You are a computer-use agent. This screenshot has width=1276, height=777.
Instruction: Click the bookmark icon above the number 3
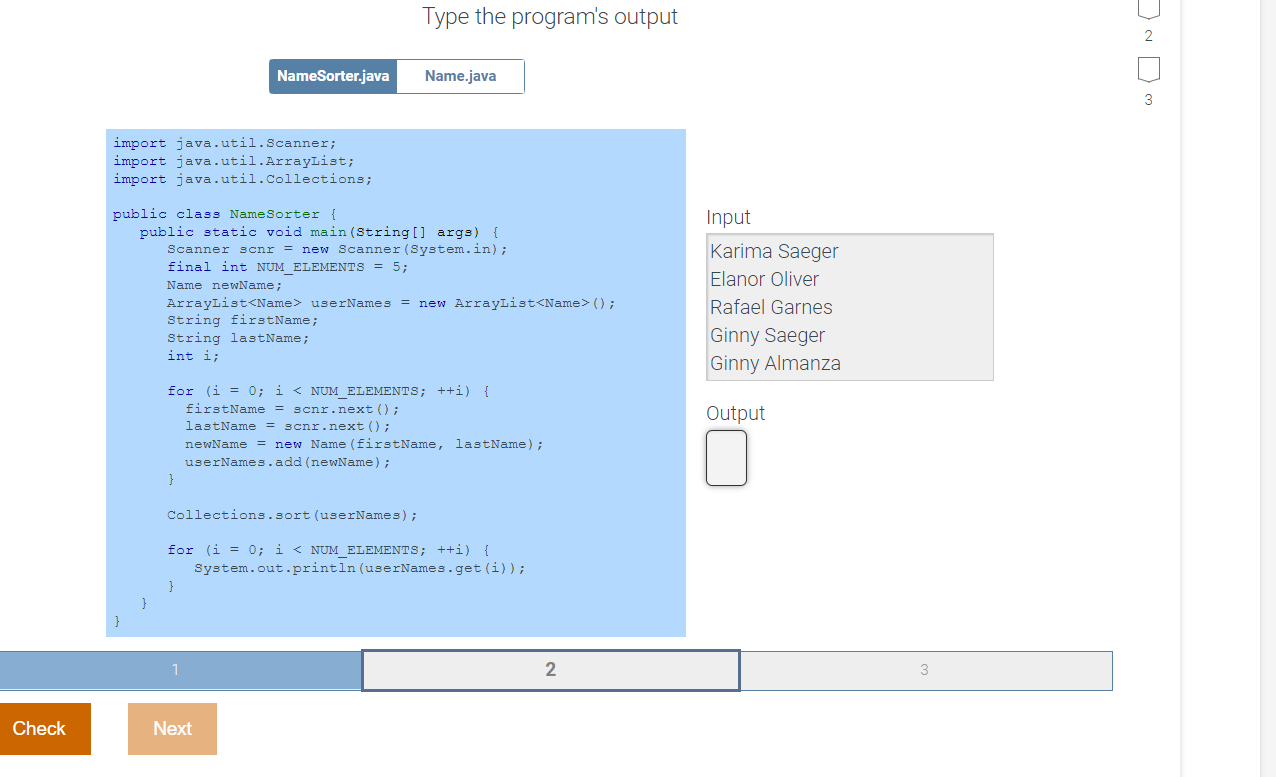pos(1148,70)
